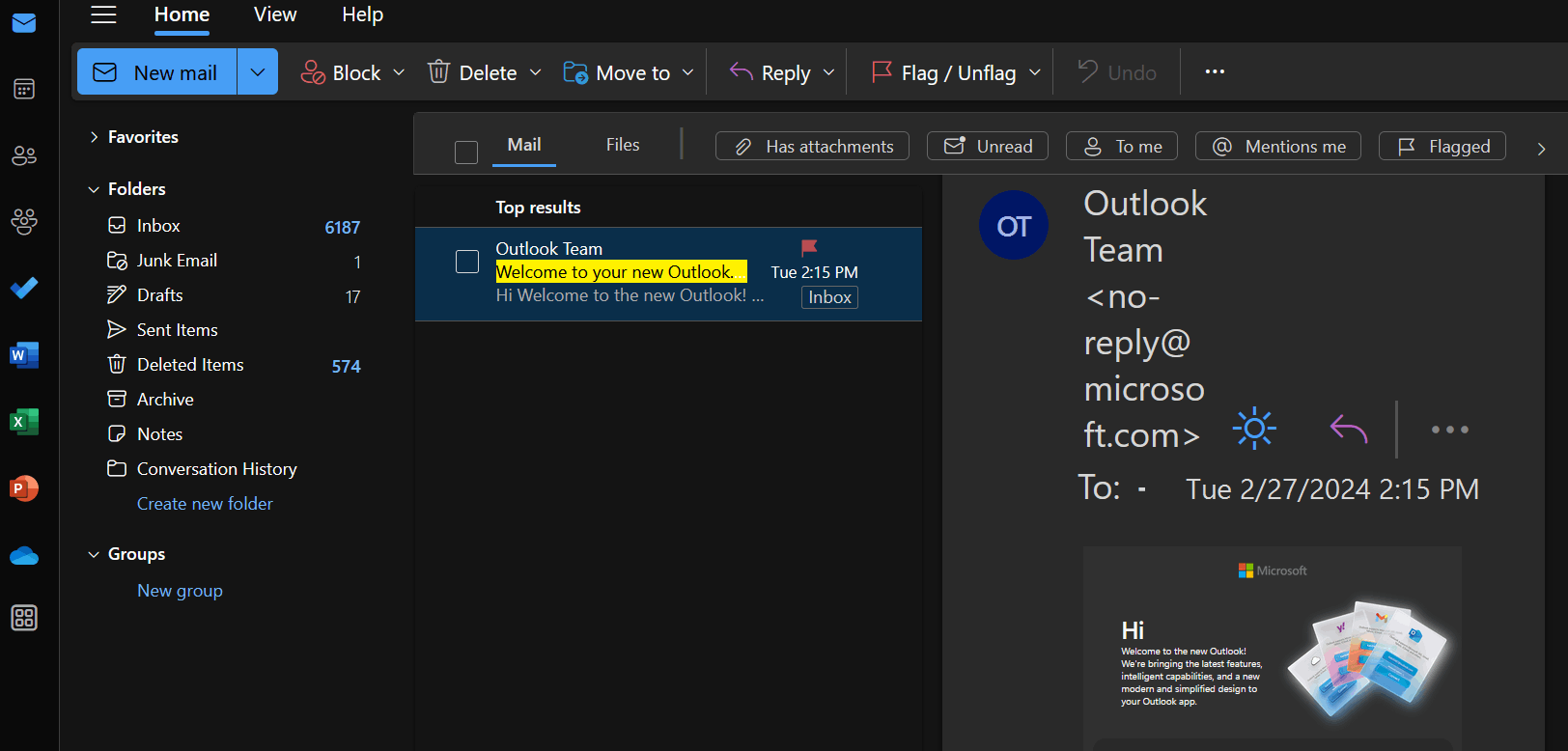This screenshot has height=751, width=1568.
Task: Open Move to dropdown arrow
Action: click(687, 72)
